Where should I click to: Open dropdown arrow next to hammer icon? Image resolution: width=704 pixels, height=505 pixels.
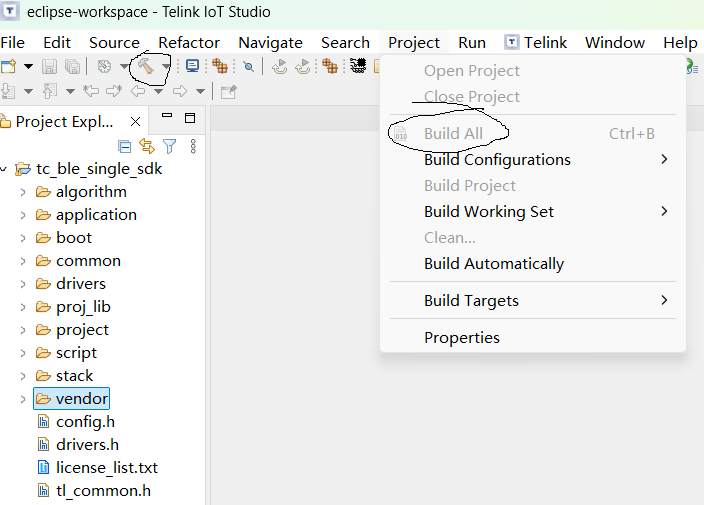tap(166, 66)
